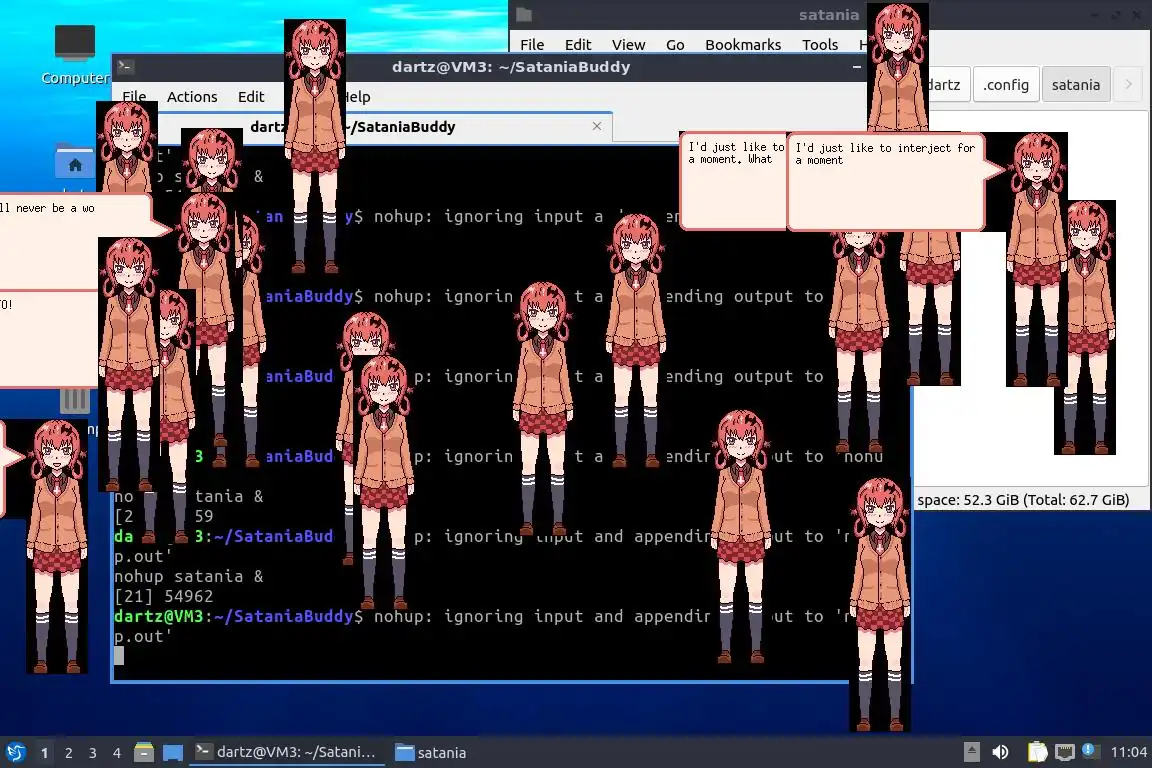The height and width of the screenshot is (768, 1152).
Task: Click the 'never be a wo' speech bubble
Action: tap(75, 242)
